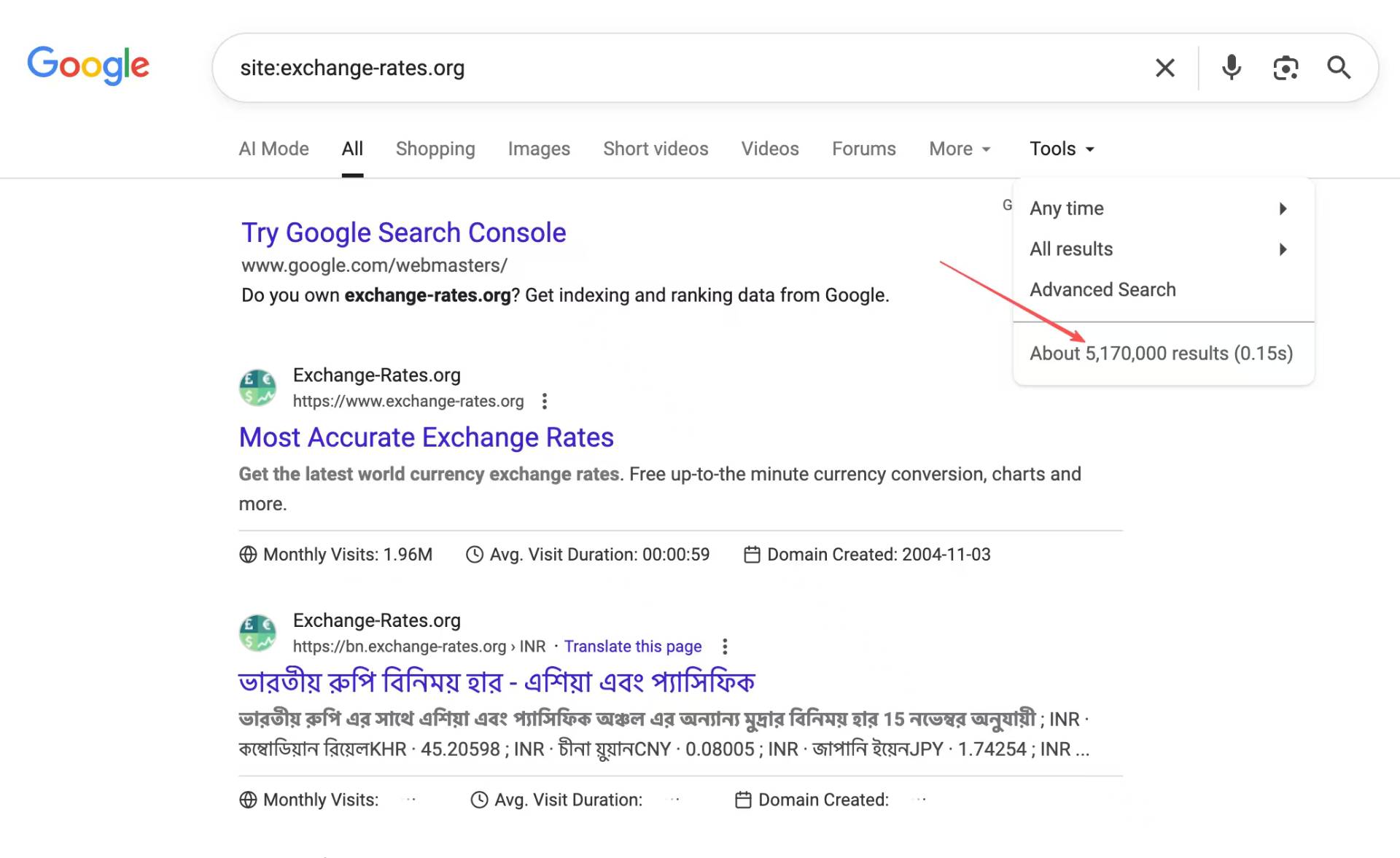Click Monthly Visits 1.96M globe icon
The image size is (1400, 858).
pos(248,555)
